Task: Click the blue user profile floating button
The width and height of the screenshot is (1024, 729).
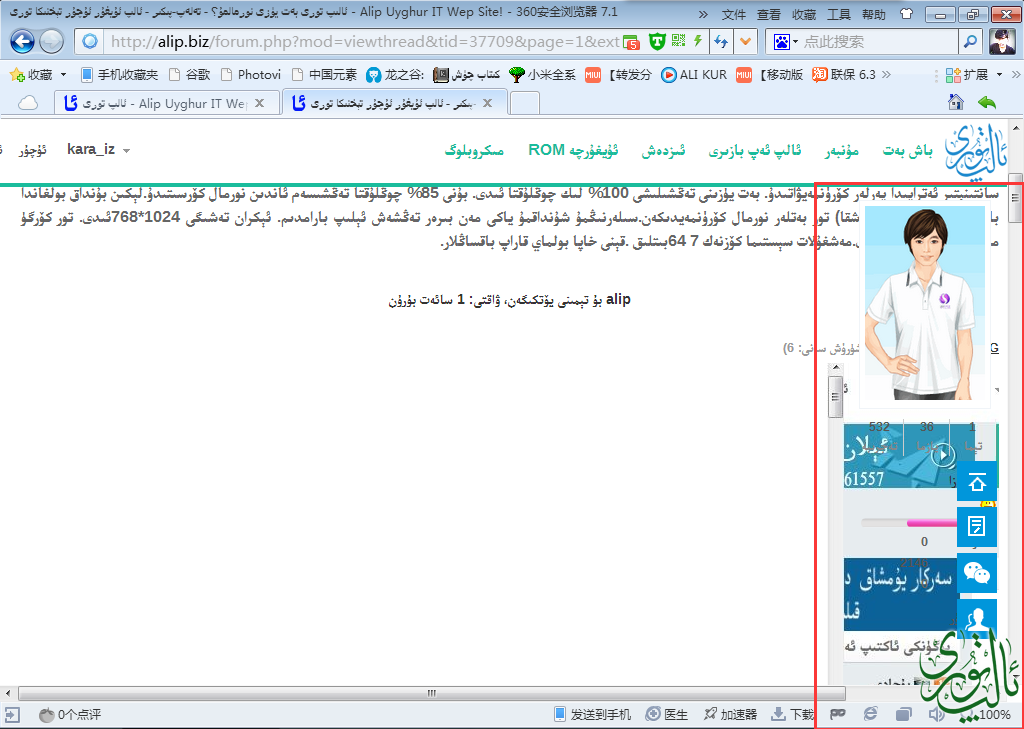Action: [x=976, y=617]
